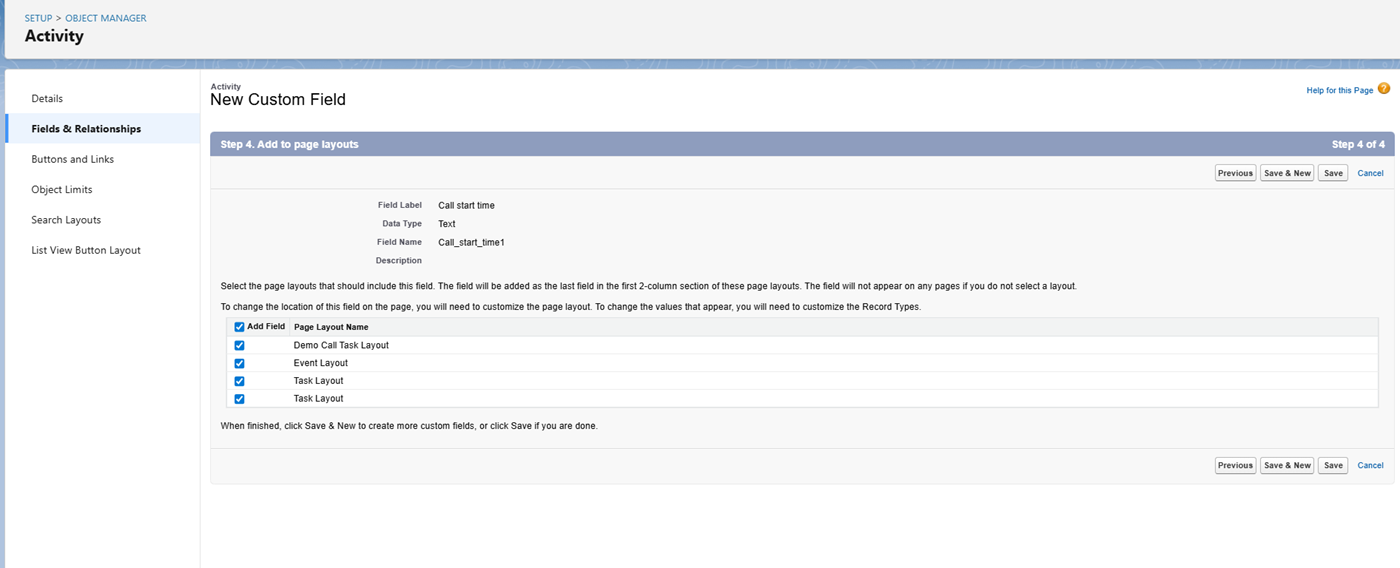Click the SETUP breadcrumb link
The image size is (1400, 568).
(x=39, y=18)
